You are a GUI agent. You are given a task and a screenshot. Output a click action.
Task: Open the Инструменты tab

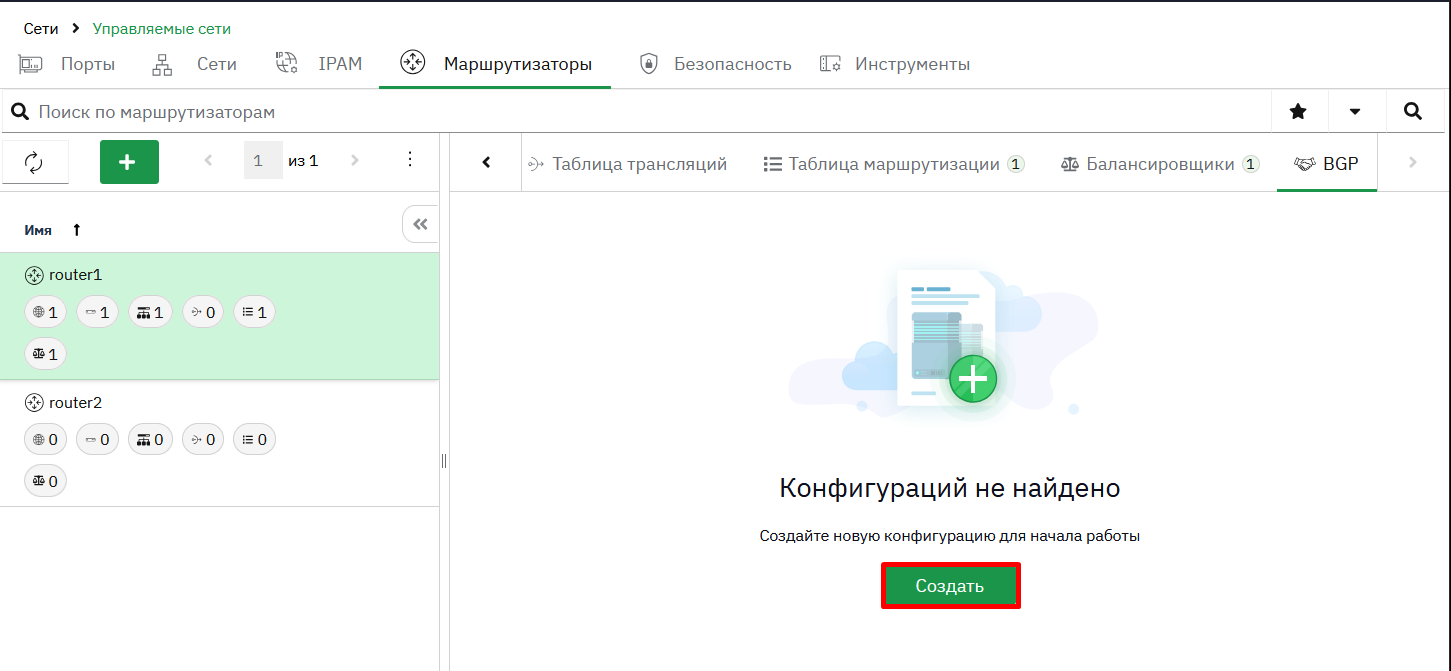(894, 64)
